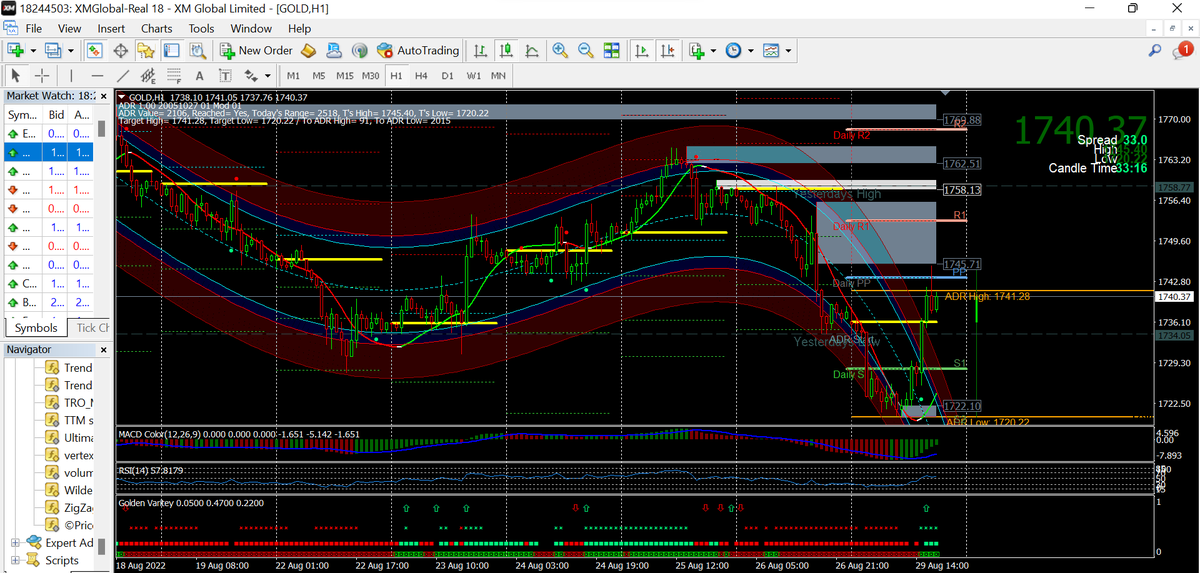Open the Periods clock button
The width and height of the screenshot is (1200, 573).
(733, 50)
